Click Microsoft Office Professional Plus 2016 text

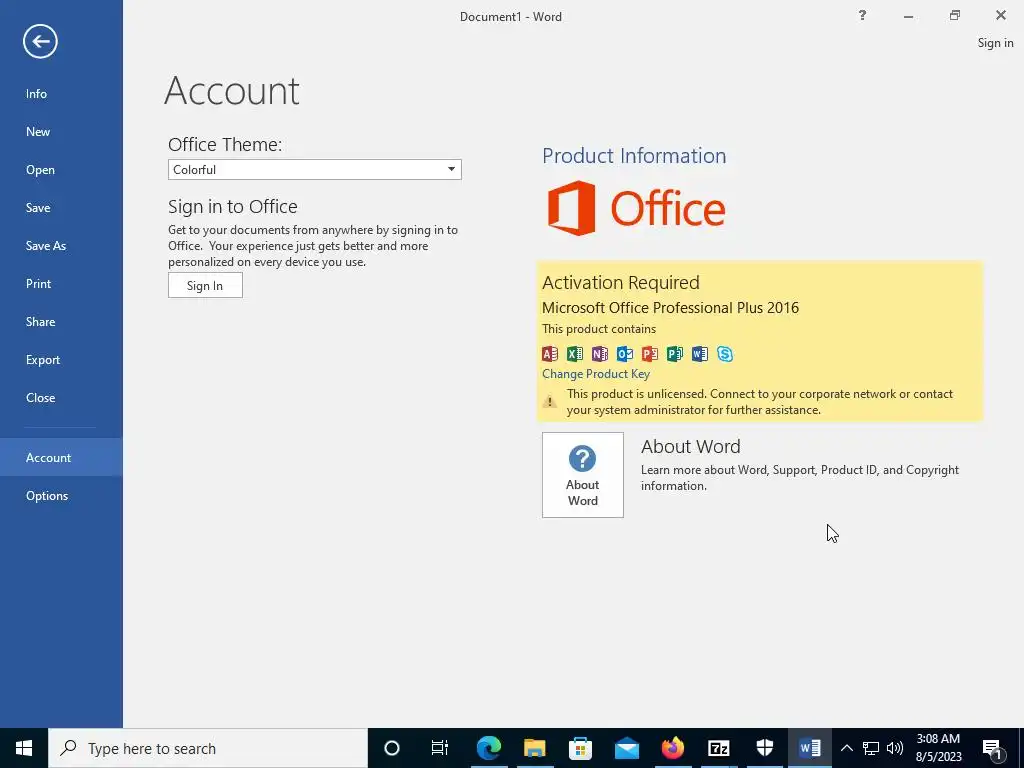670,308
